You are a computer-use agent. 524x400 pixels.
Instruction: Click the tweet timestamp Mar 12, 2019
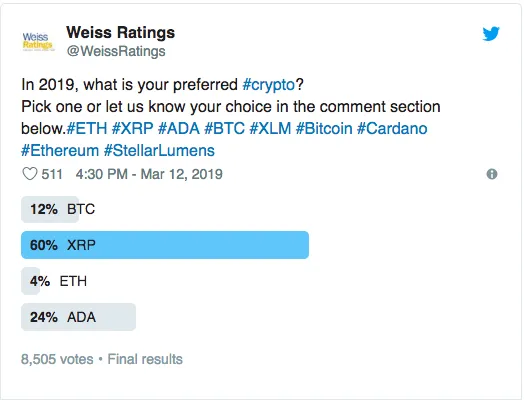pyautogui.click(x=149, y=174)
